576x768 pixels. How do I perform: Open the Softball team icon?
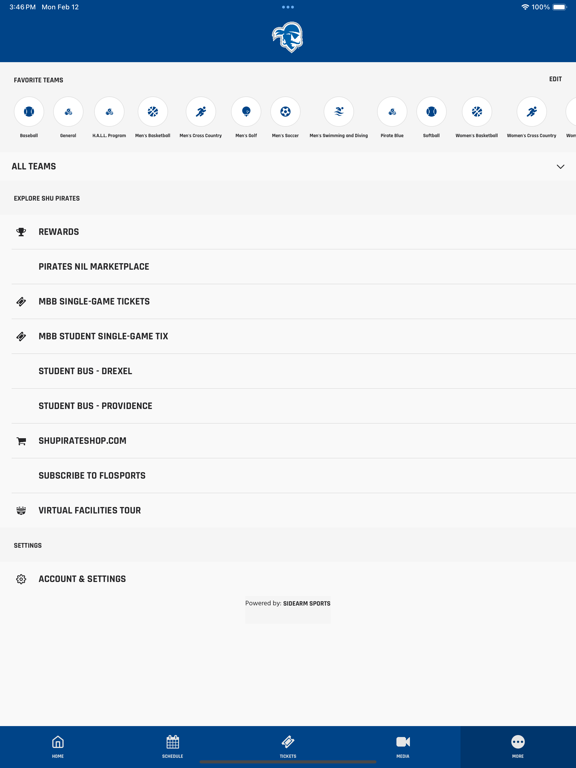coord(432,112)
